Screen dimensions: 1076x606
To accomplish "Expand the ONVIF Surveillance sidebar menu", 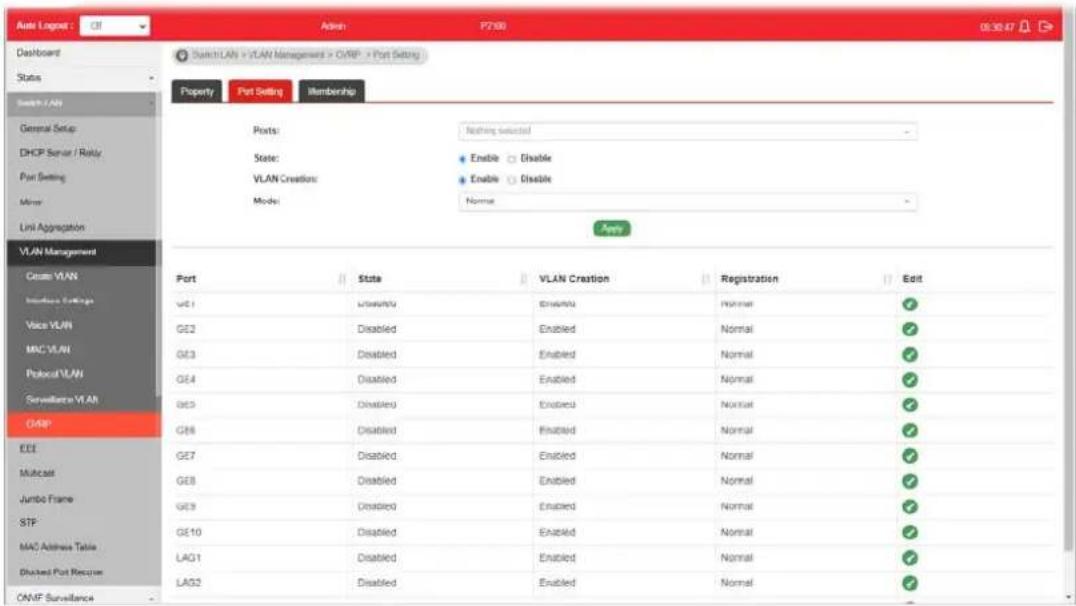I will [82, 597].
